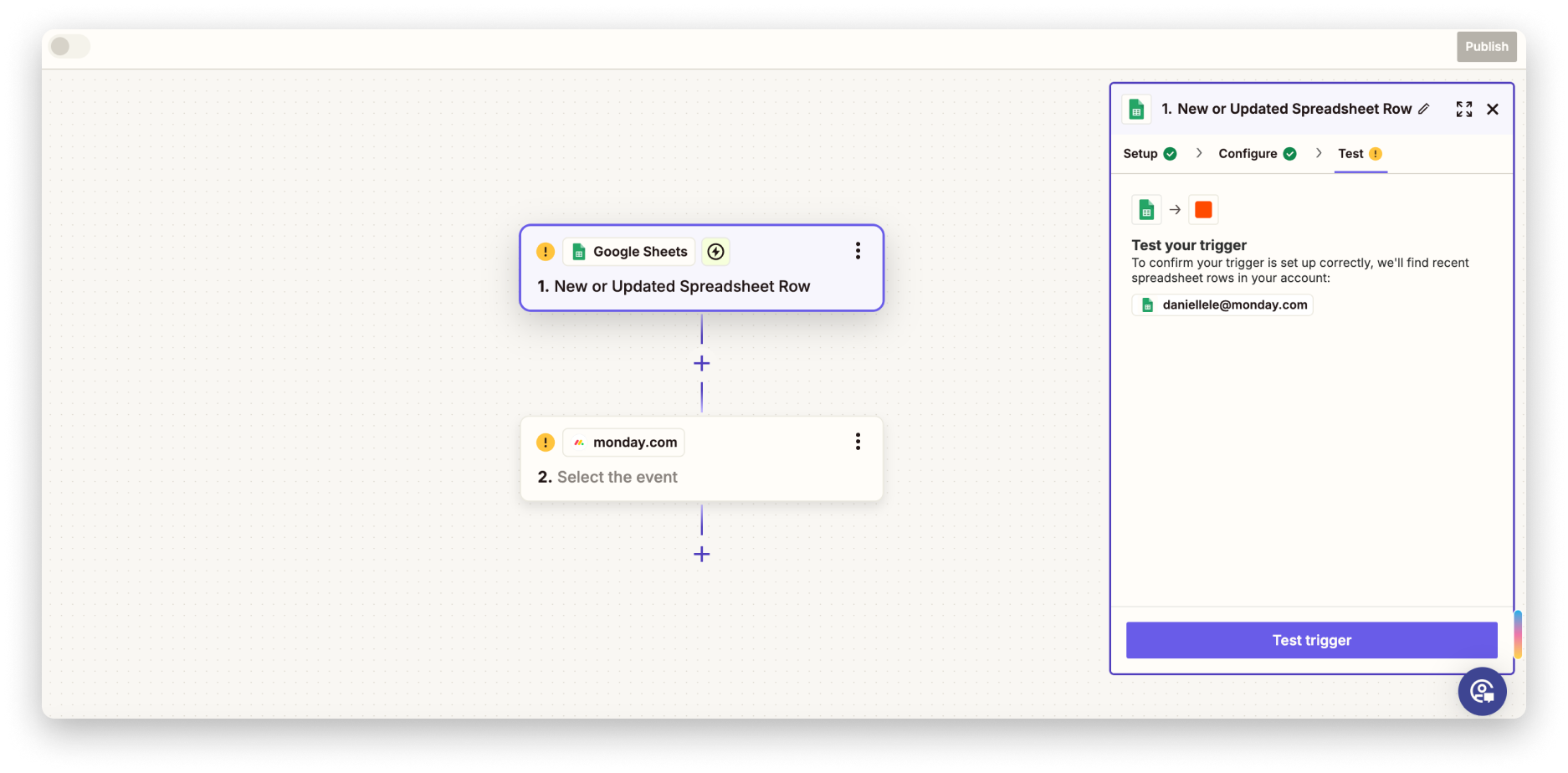
Task: Click the daniellele@monday.com account chip
Action: click(1222, 305)
